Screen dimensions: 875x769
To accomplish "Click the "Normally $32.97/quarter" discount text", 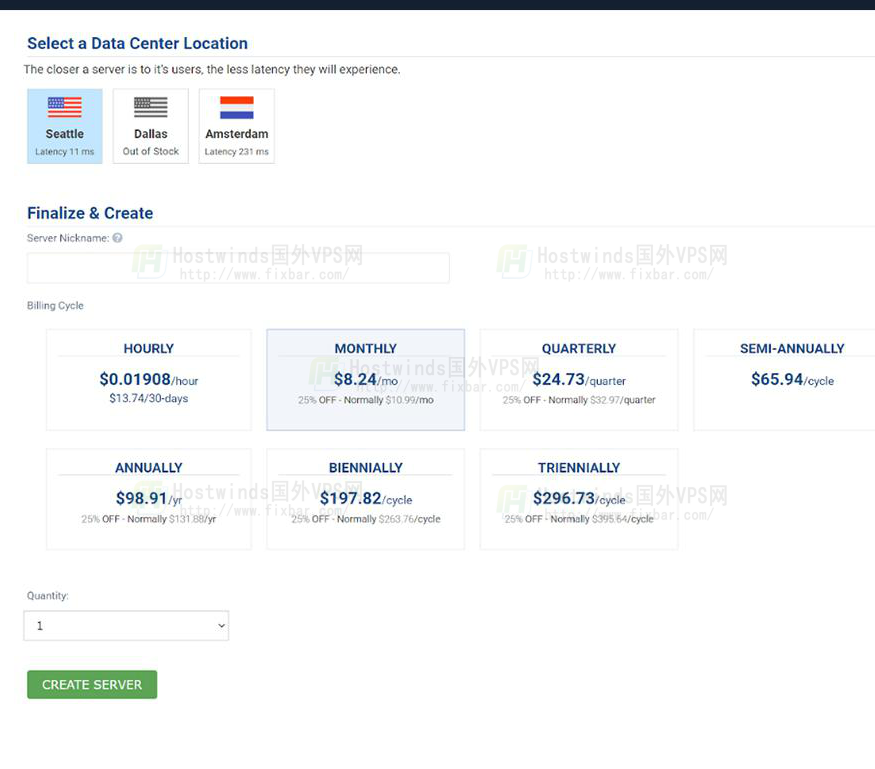I will pos(602,400).
